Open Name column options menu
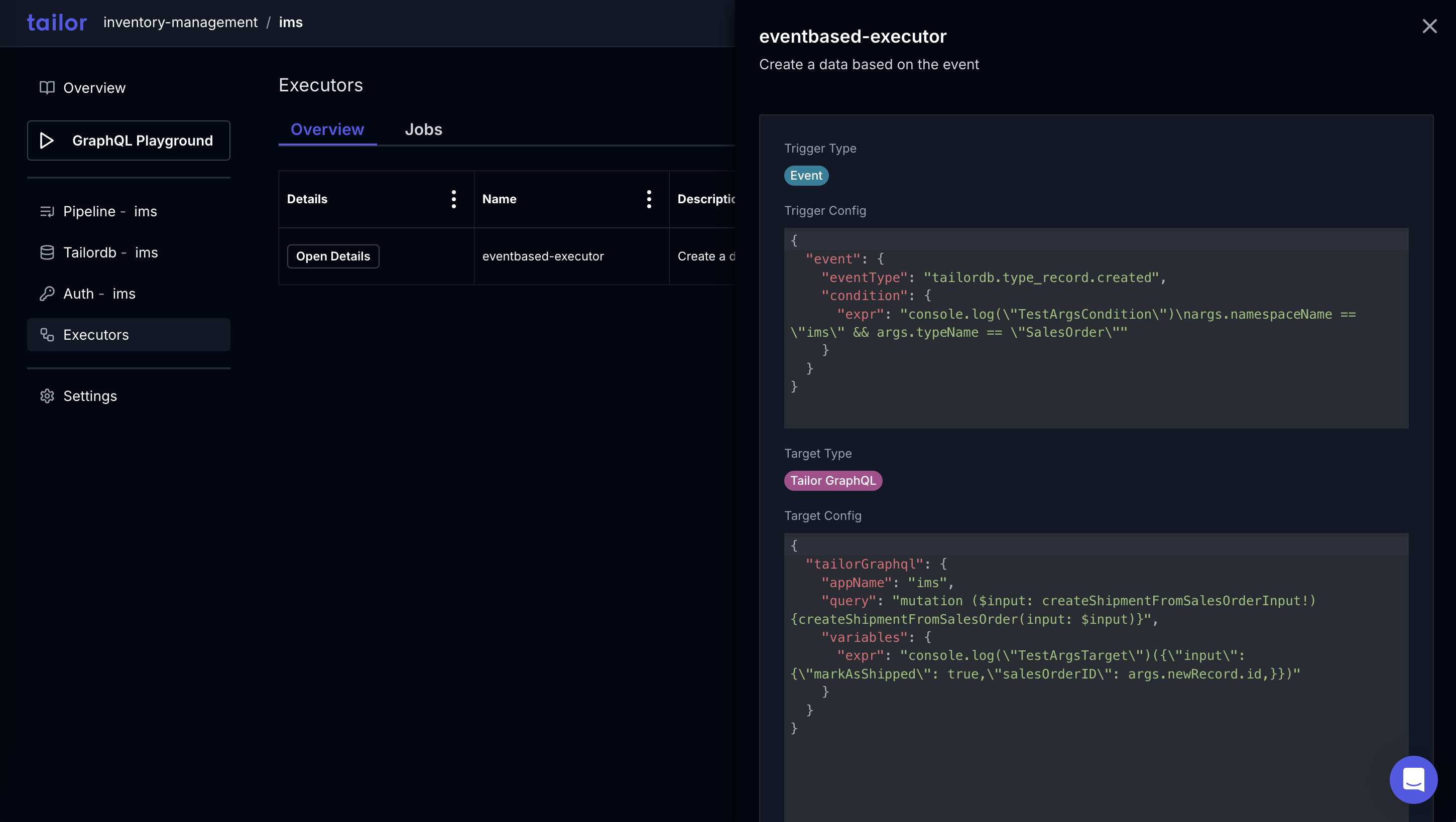 pyautogui.click(x=649, y=199)
